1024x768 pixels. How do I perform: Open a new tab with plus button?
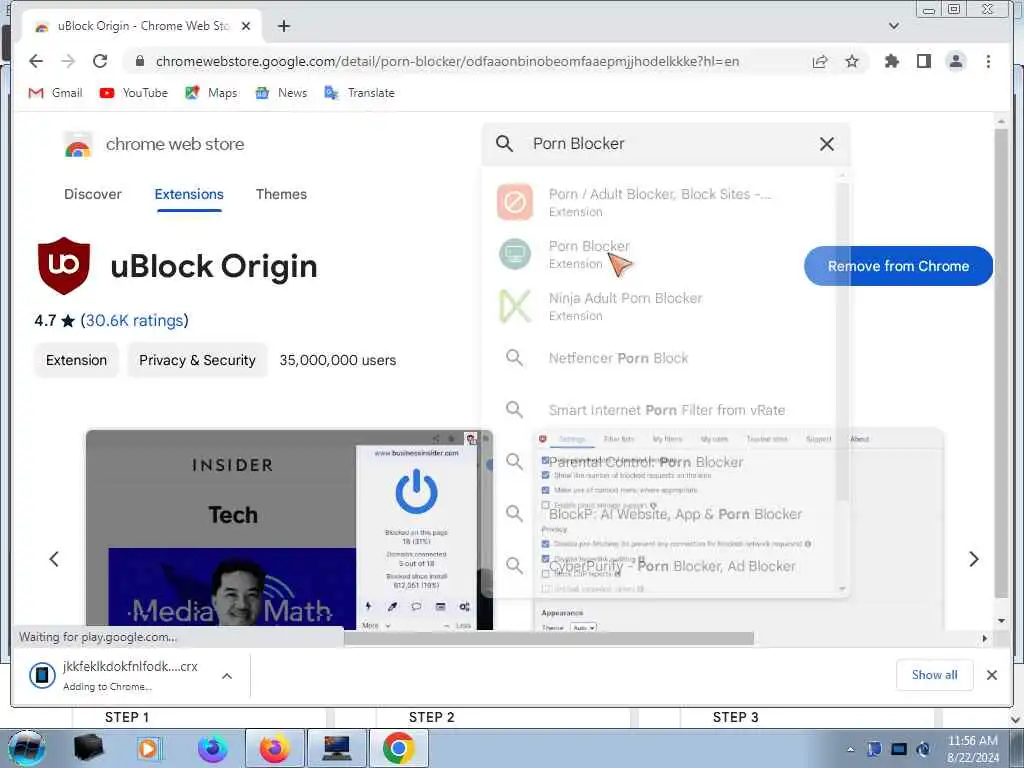(283, 26)
